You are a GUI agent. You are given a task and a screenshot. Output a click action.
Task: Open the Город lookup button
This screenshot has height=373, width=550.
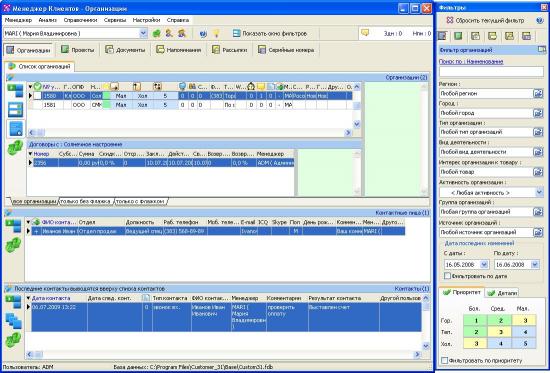(x=538, y=113)
